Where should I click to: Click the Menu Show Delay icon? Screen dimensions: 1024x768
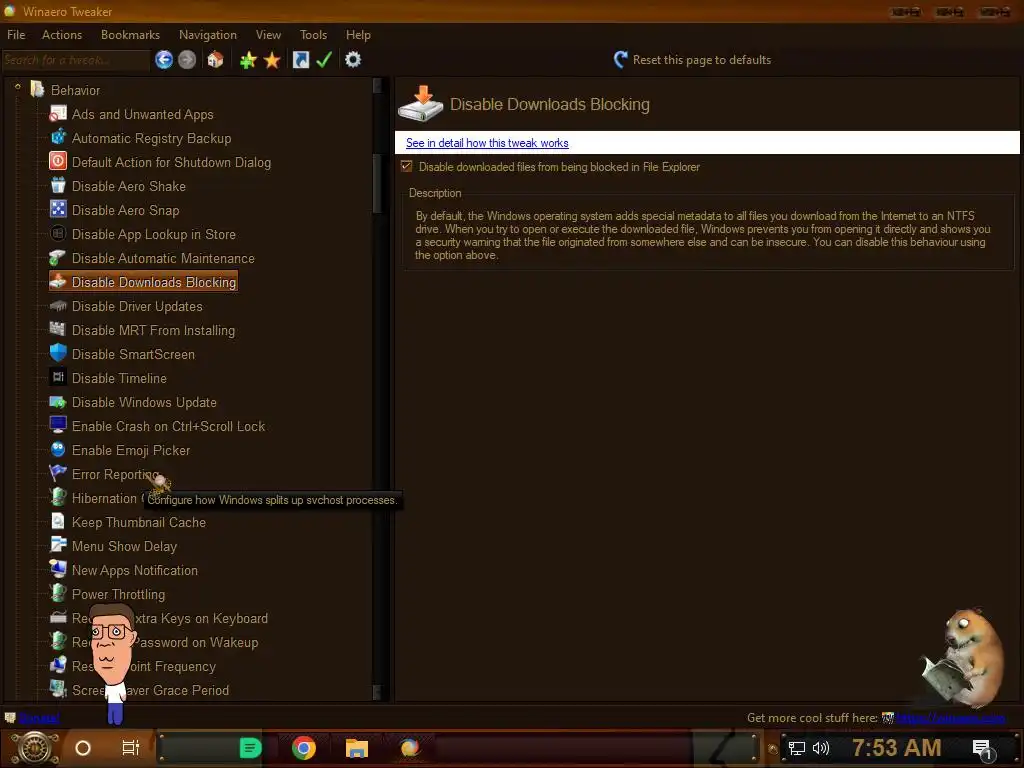[x=58, y=546]
